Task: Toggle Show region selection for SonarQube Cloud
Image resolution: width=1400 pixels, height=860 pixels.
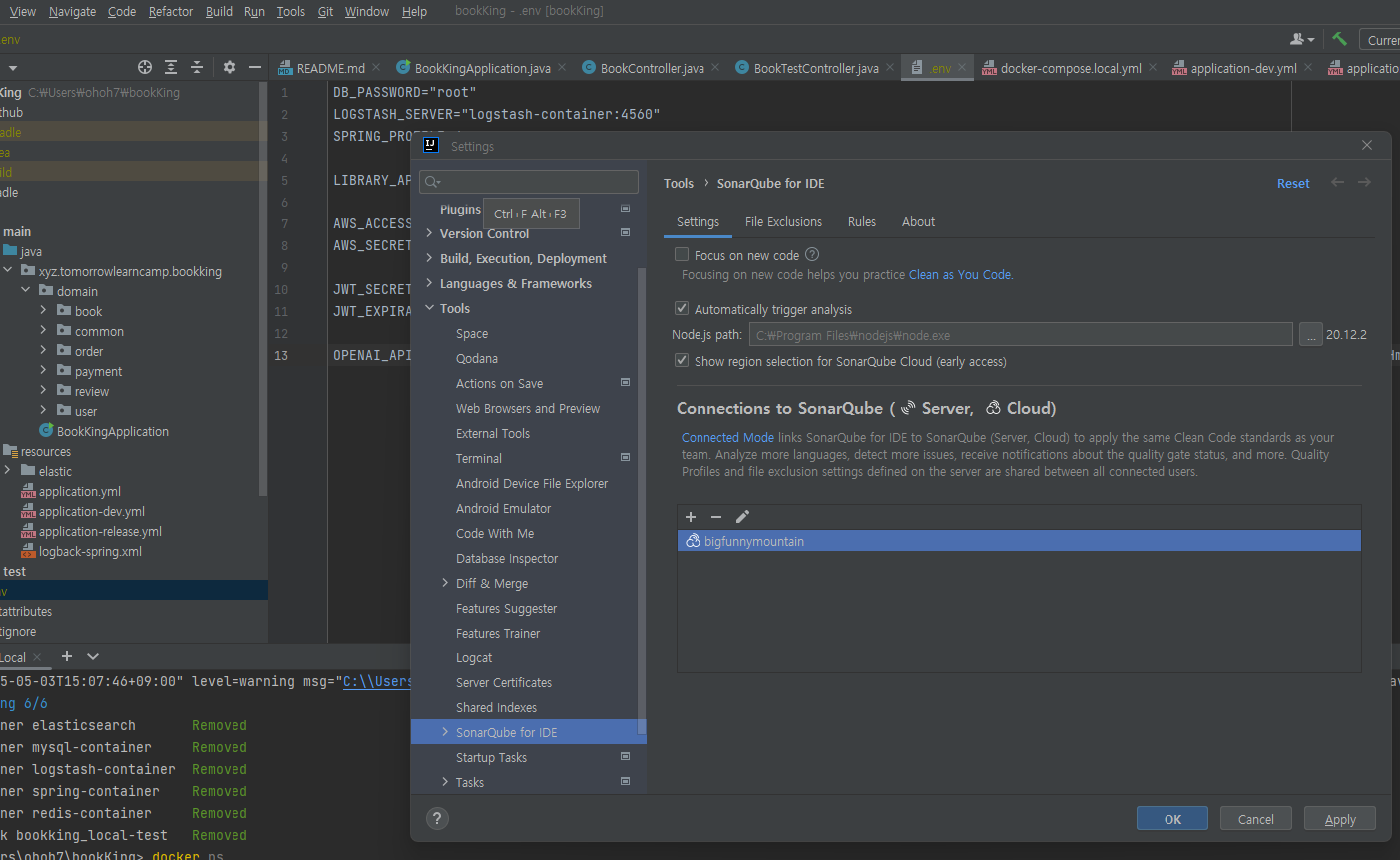Action: (682, 361)
